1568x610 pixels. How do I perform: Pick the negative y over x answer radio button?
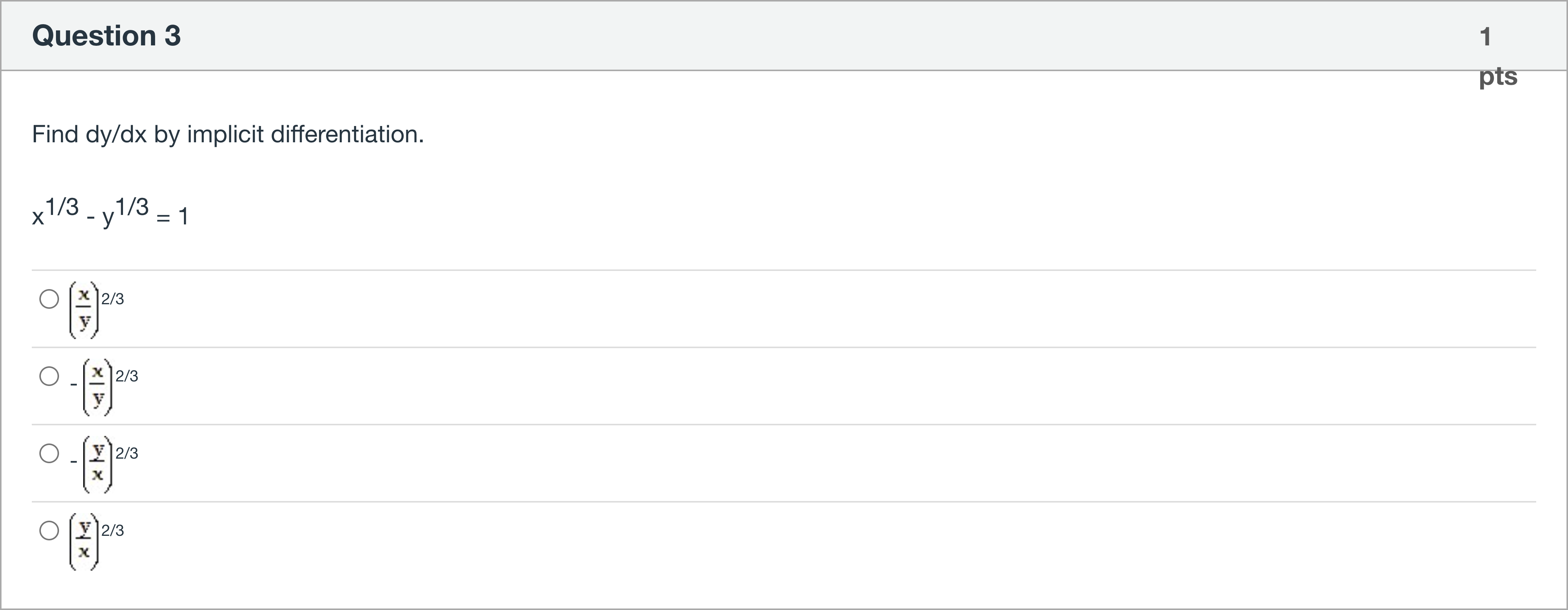point(49,454)
